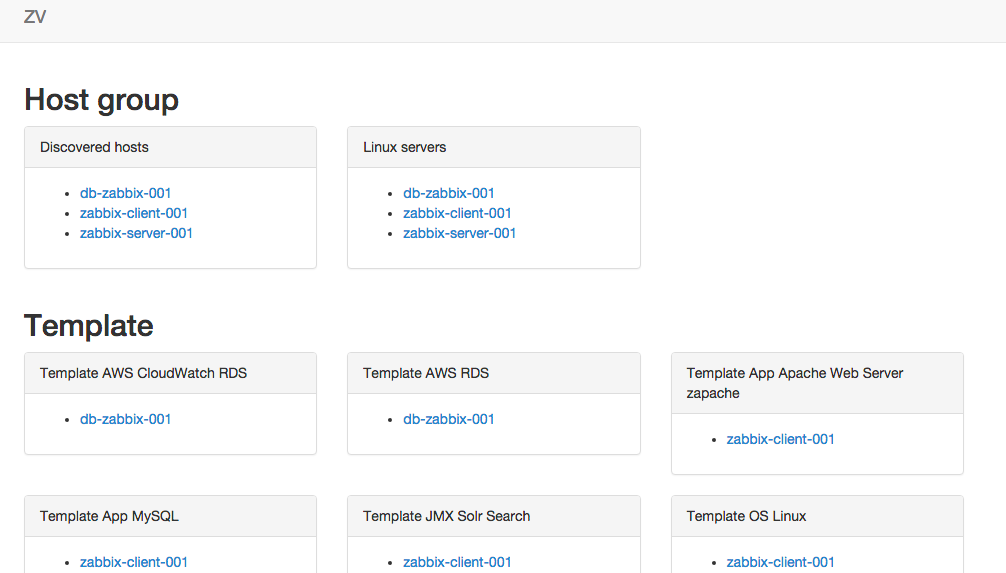
Task: Click the ZV brand link in navbar
Action: click(35, 17)
